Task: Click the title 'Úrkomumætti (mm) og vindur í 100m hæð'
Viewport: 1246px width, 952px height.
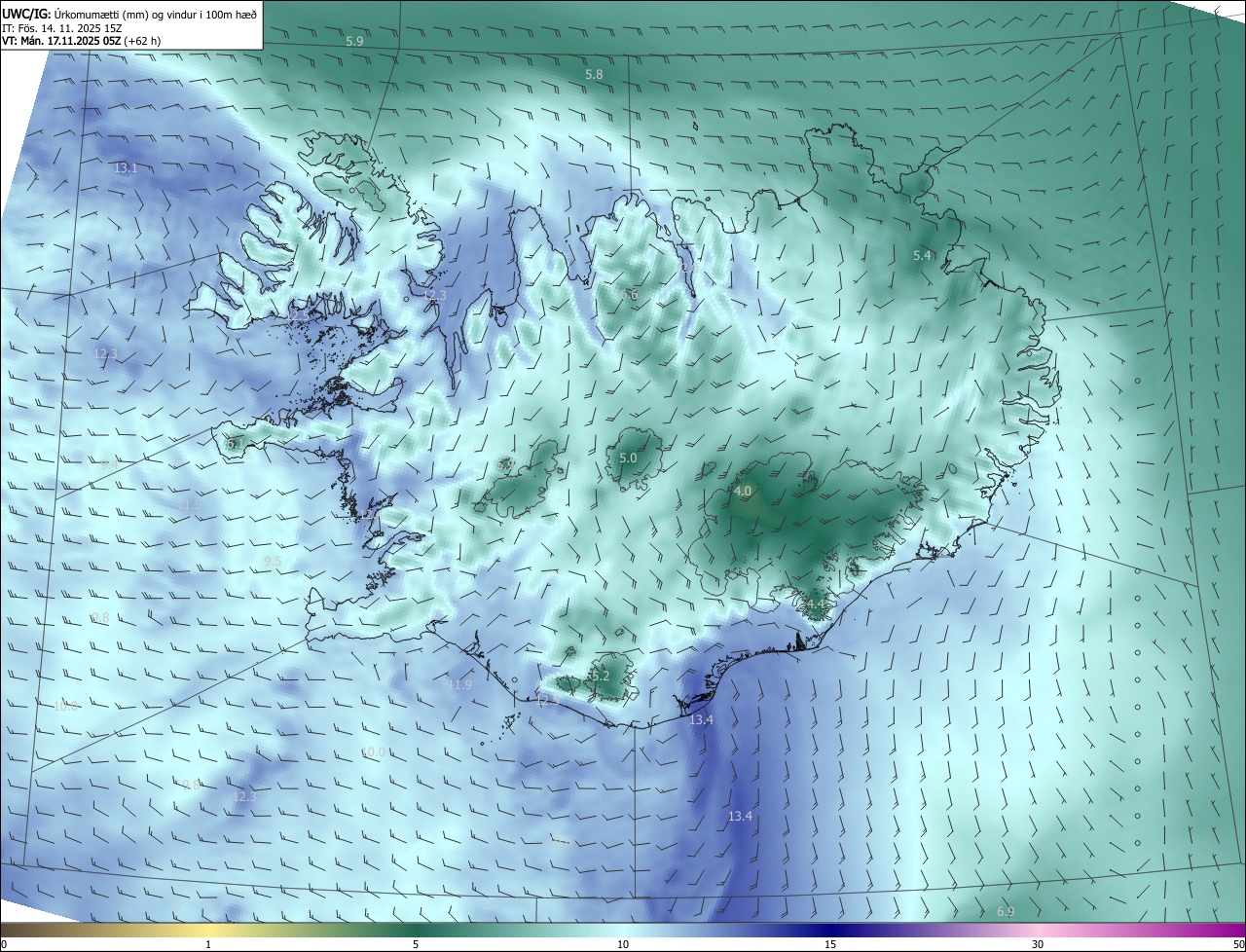Action: pyautogui.click(x=156, y=15)
